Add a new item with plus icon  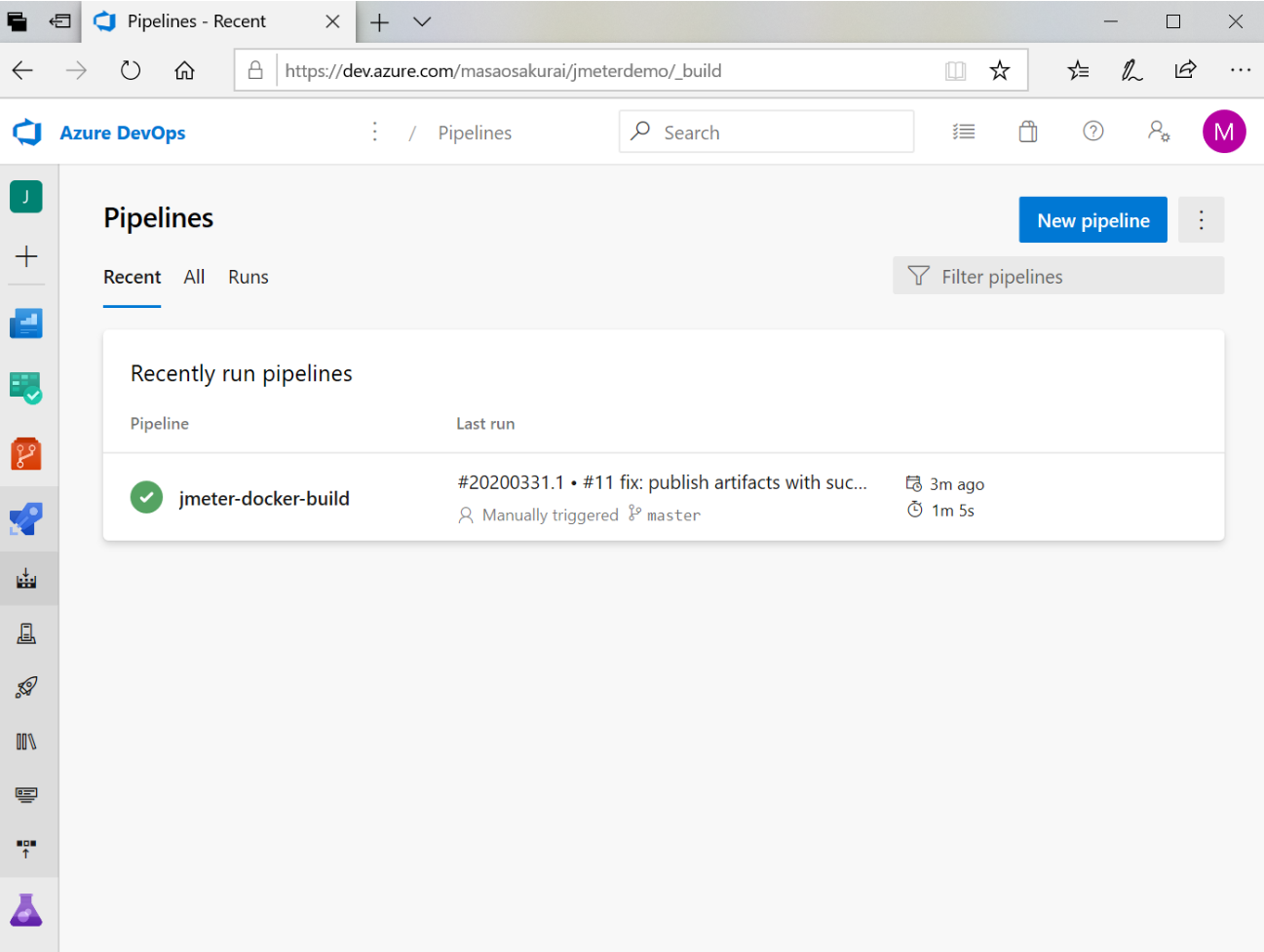pos(26,256)
